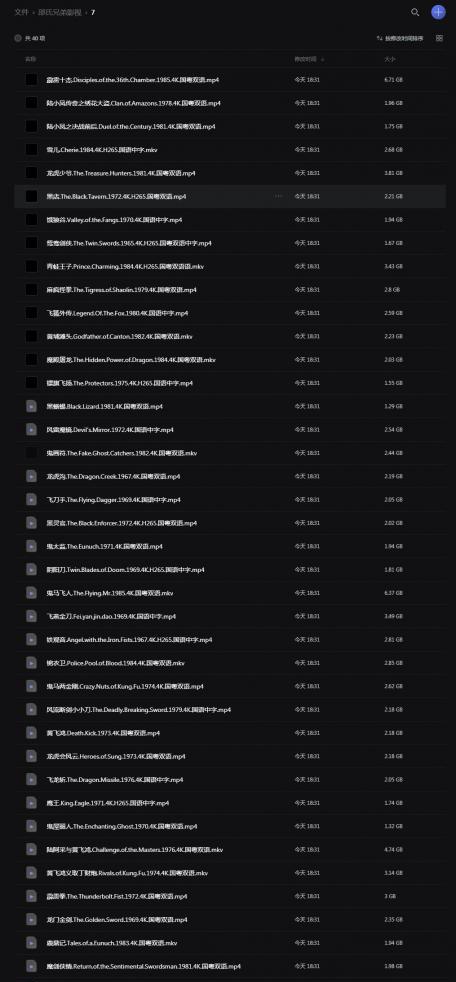Navigate to the 邵氏兄弟影视 breadcrumb folder
The height and width of the screenshot is (982, 456).
tap(58, 12)
